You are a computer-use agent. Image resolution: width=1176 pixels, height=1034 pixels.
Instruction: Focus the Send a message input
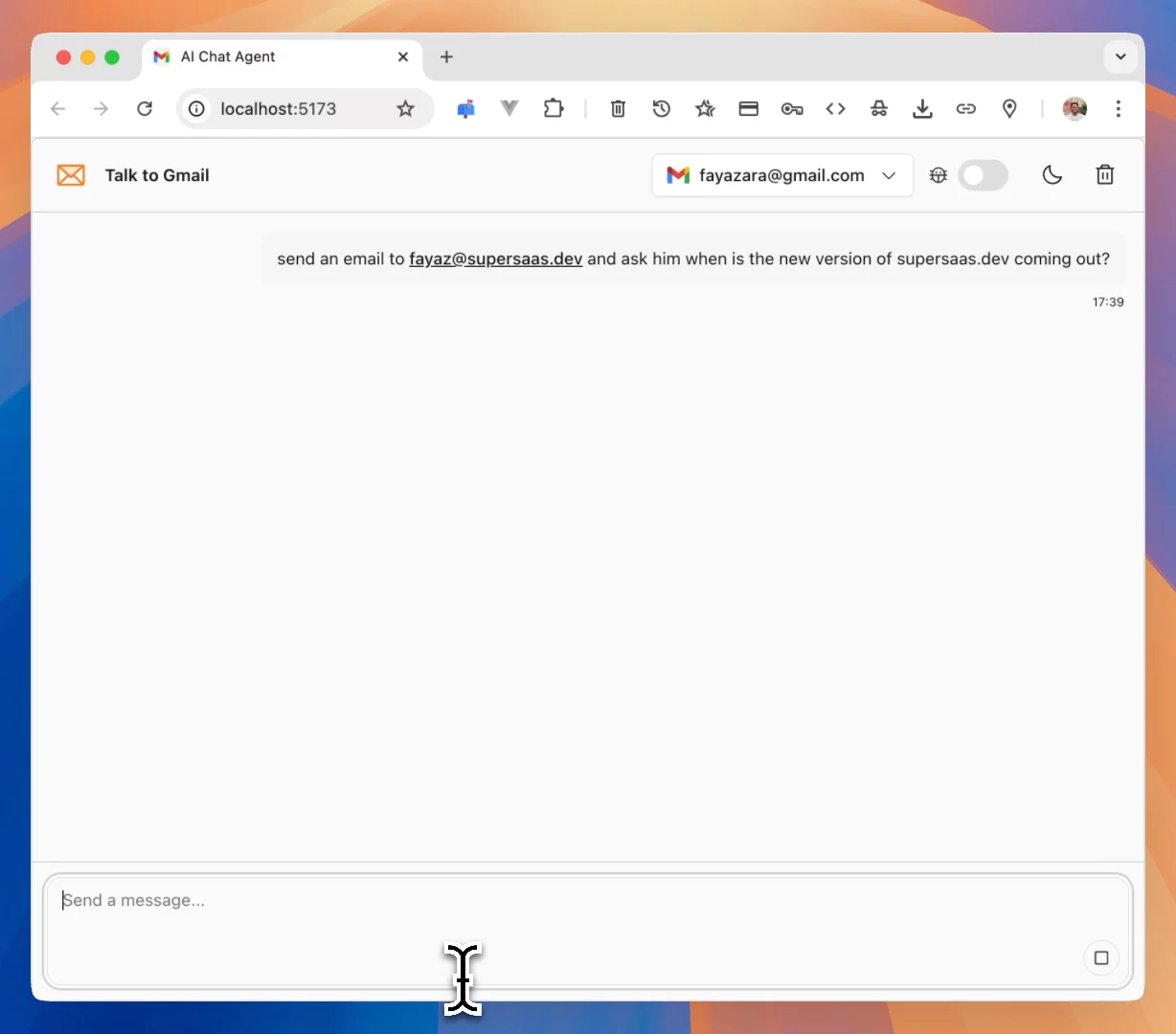[x=588, y=932]
